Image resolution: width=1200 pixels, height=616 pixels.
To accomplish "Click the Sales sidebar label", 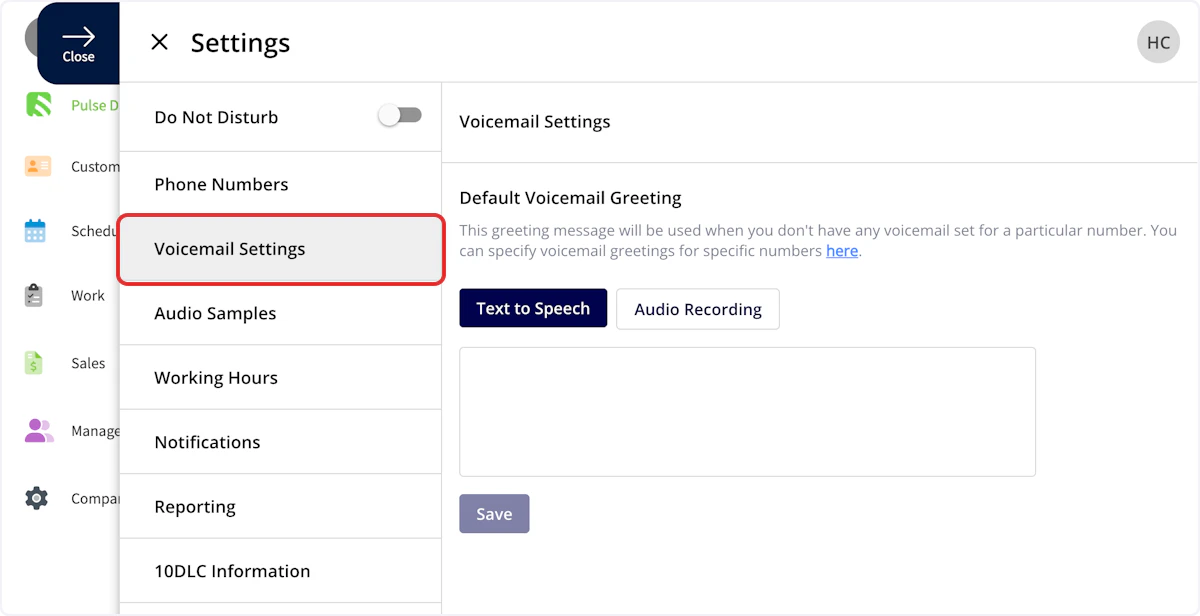I will tap(88, 363).
